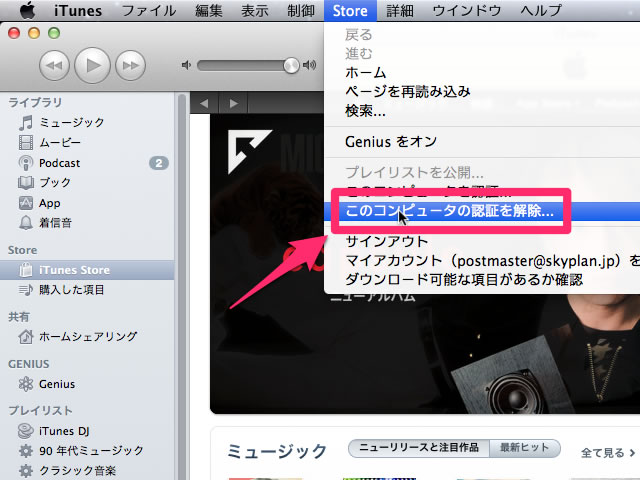Click the iTunes DJ disc icon
This screenshot has height=480, width=640.
(26, 431)
